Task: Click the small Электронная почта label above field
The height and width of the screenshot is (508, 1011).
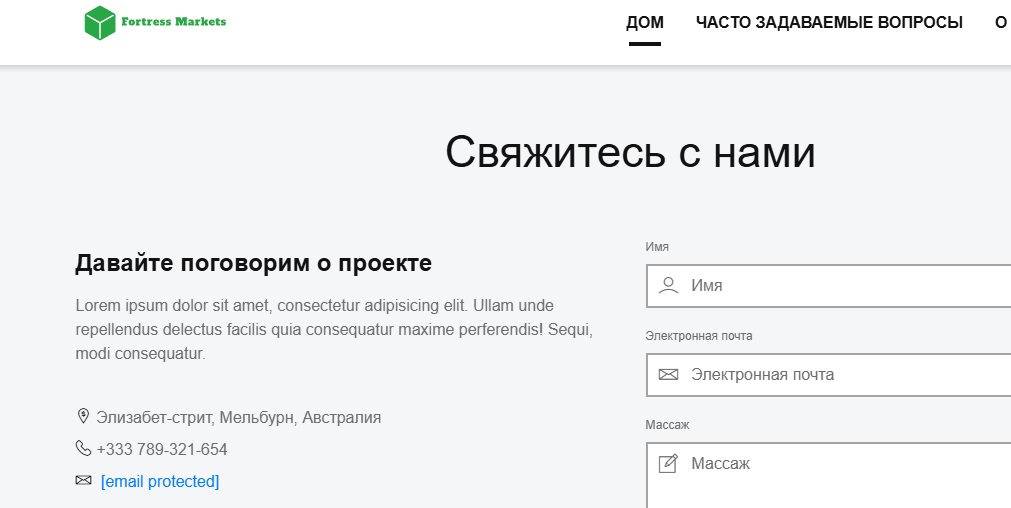Action: [x=699, y=336]
